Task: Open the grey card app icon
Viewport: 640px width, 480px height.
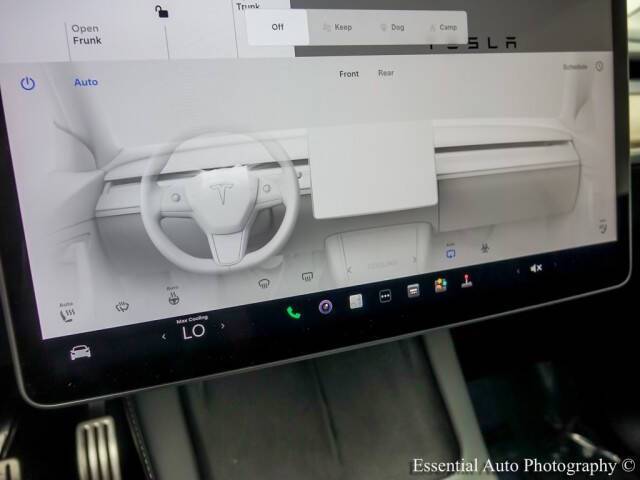Action: coord(413,291)
